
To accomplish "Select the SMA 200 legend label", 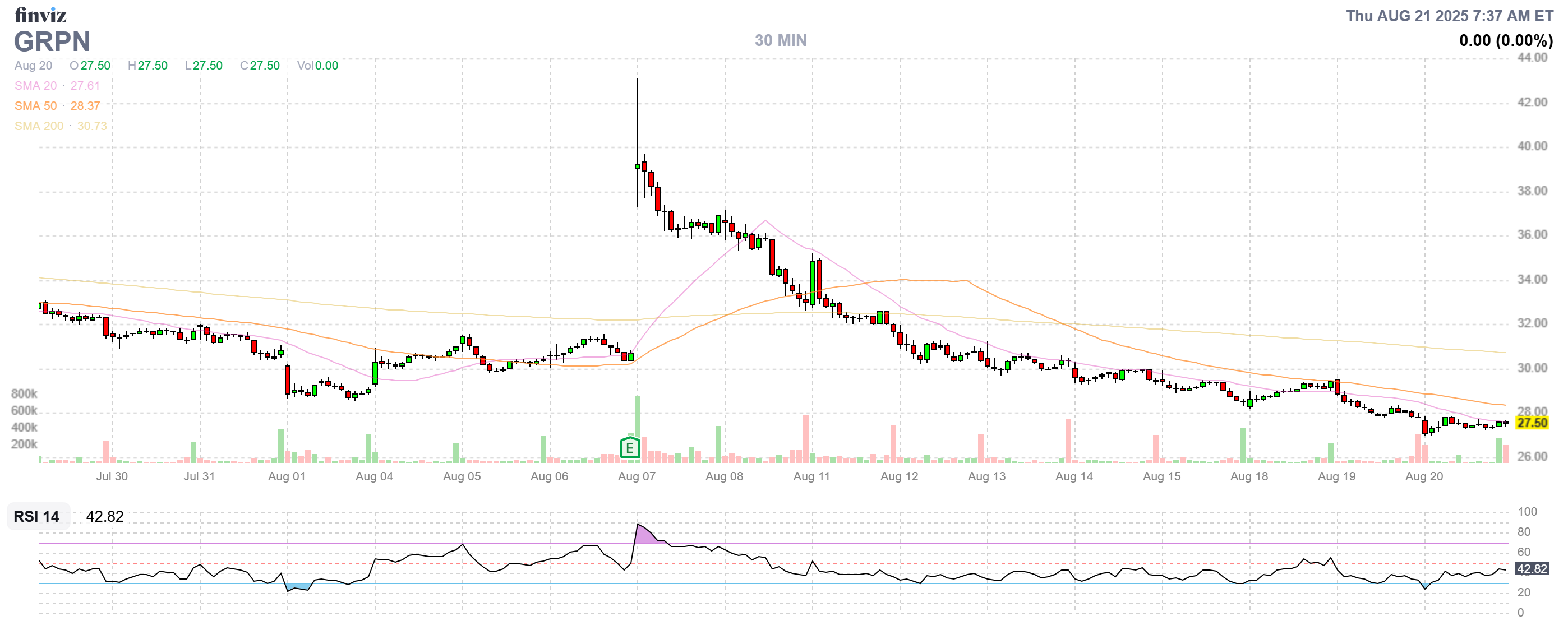I will coord(39,126).
